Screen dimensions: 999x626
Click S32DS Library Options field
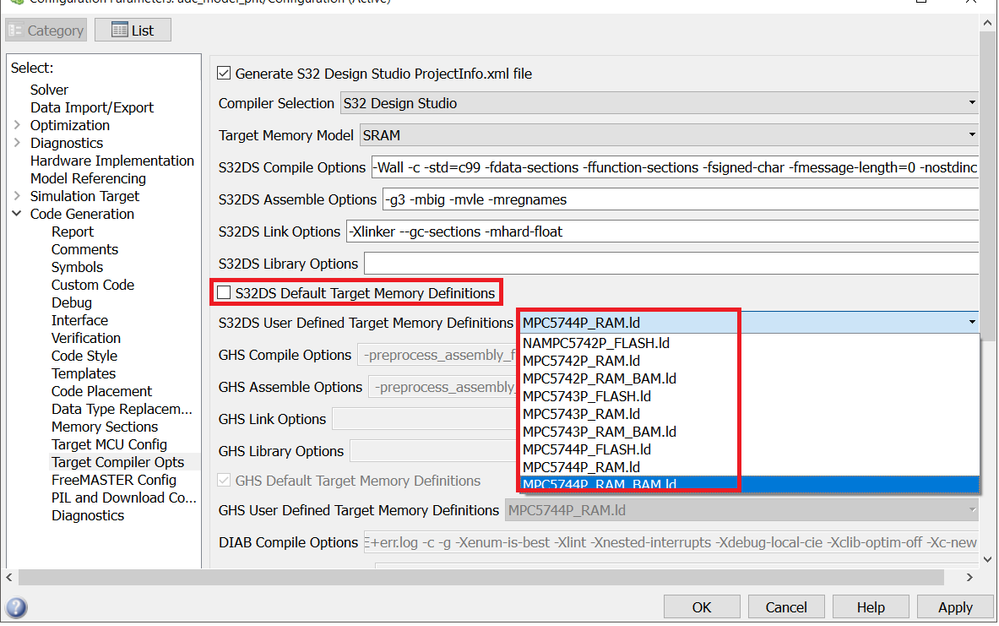(672, 264)
